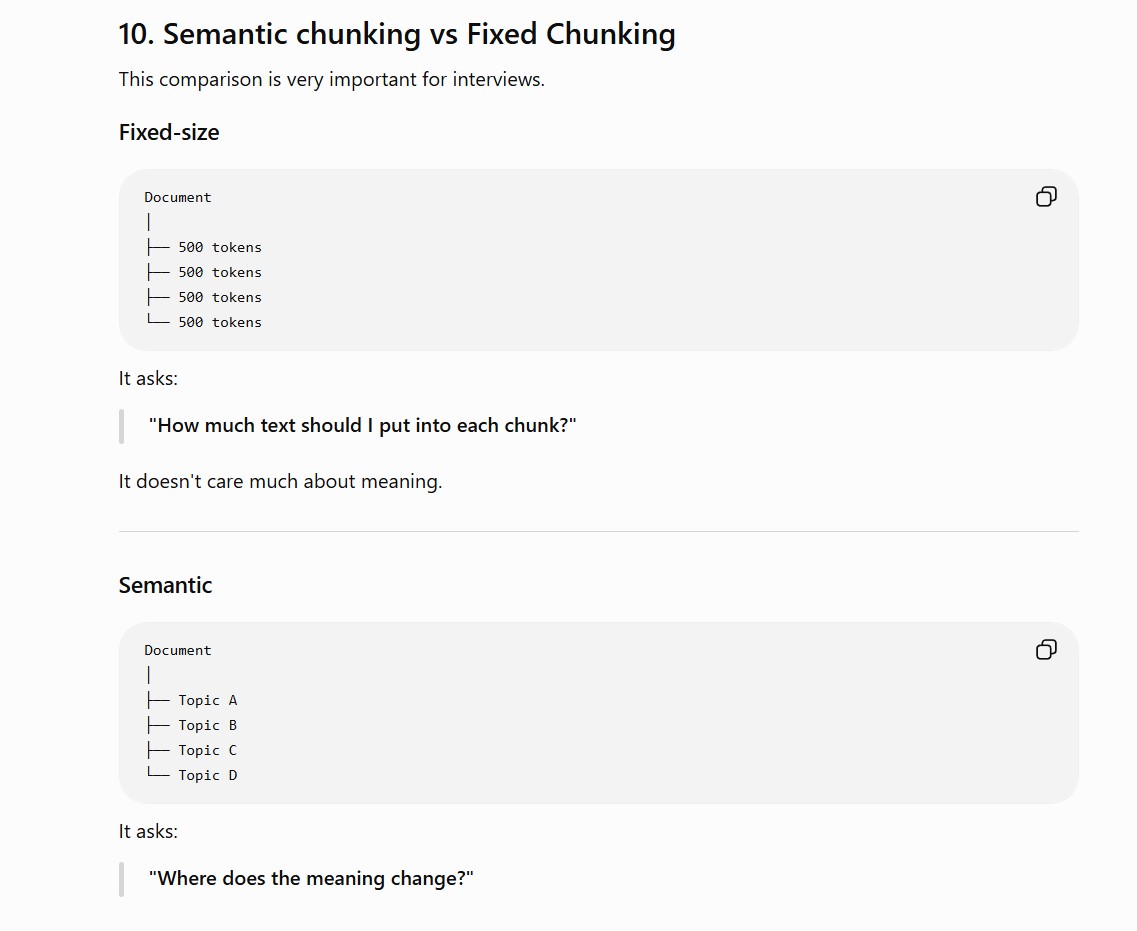
Task: Copy the fixed-size code block
Action: [x=1046, y=196]
